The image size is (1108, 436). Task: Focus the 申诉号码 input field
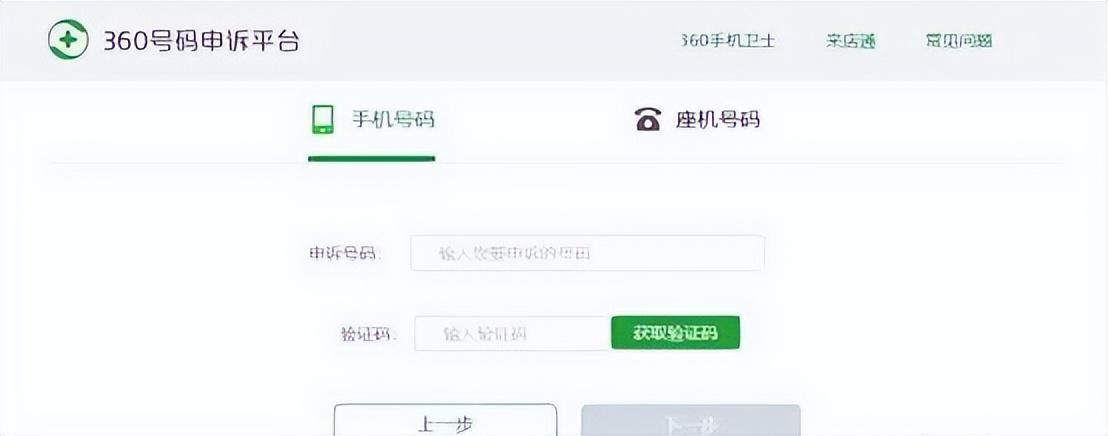(587, 253)
